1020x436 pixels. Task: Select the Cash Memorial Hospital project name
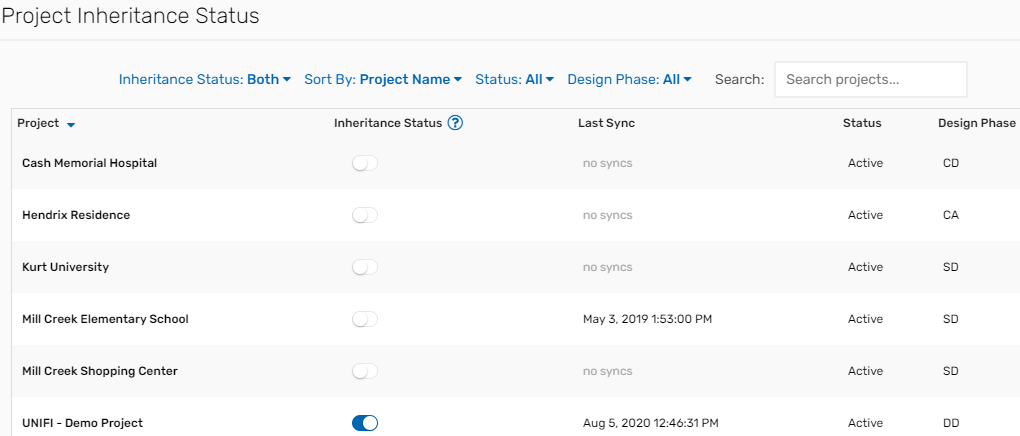pos(89,163)
